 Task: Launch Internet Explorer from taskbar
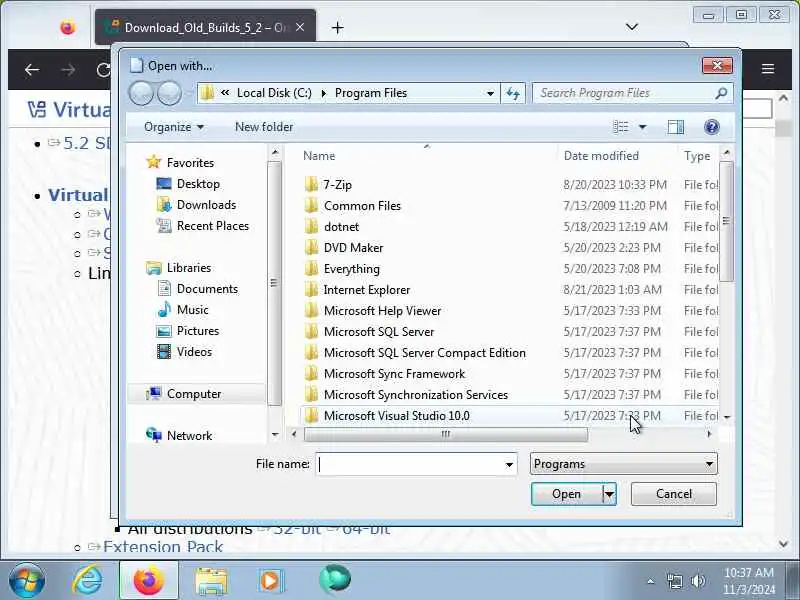(87, 580)
